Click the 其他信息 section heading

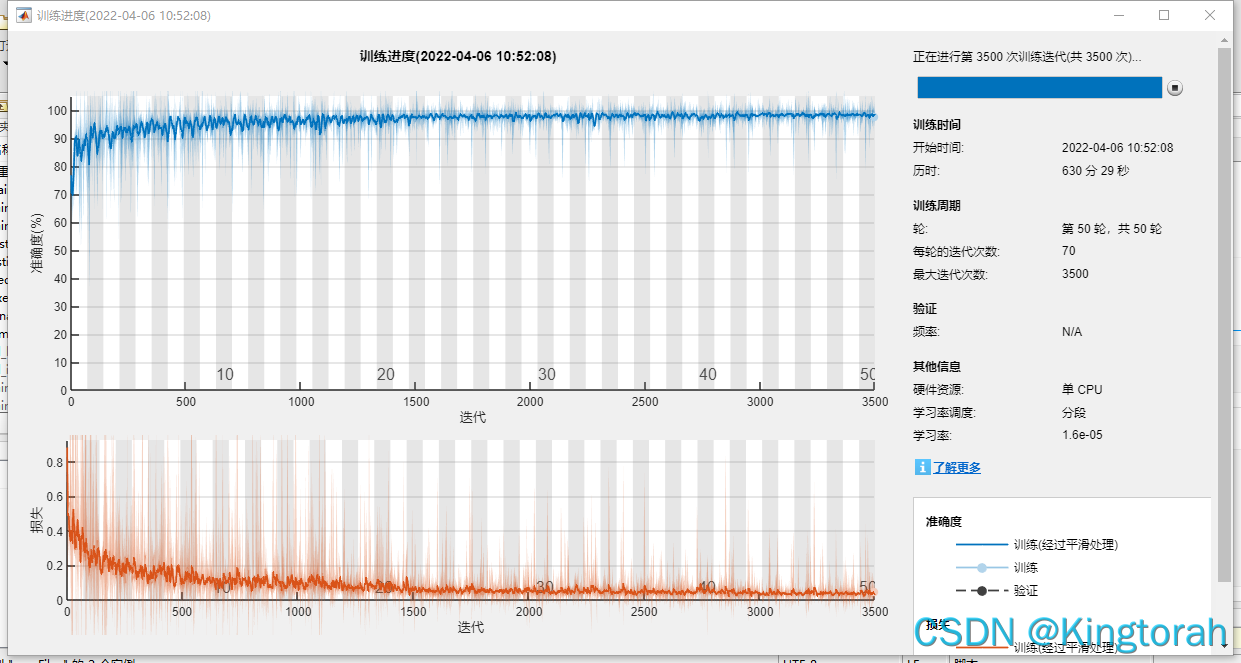[937, 366]
